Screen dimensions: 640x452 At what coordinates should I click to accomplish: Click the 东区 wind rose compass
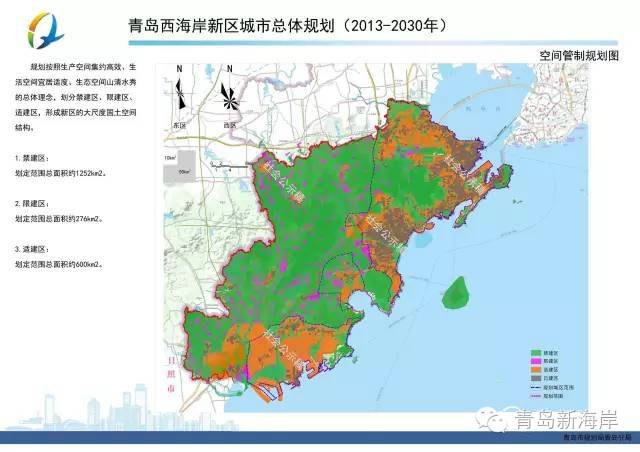[179, 95]
